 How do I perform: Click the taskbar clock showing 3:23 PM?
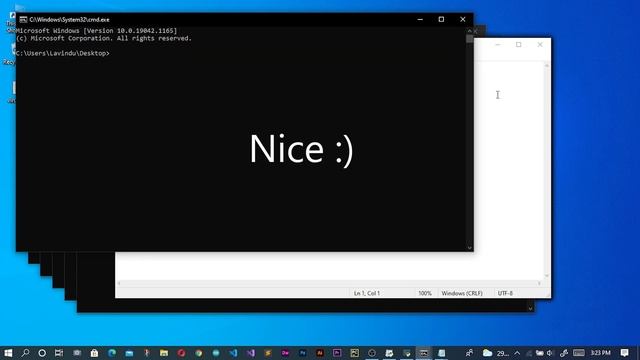pyautogui.click(x=600, y=353)
